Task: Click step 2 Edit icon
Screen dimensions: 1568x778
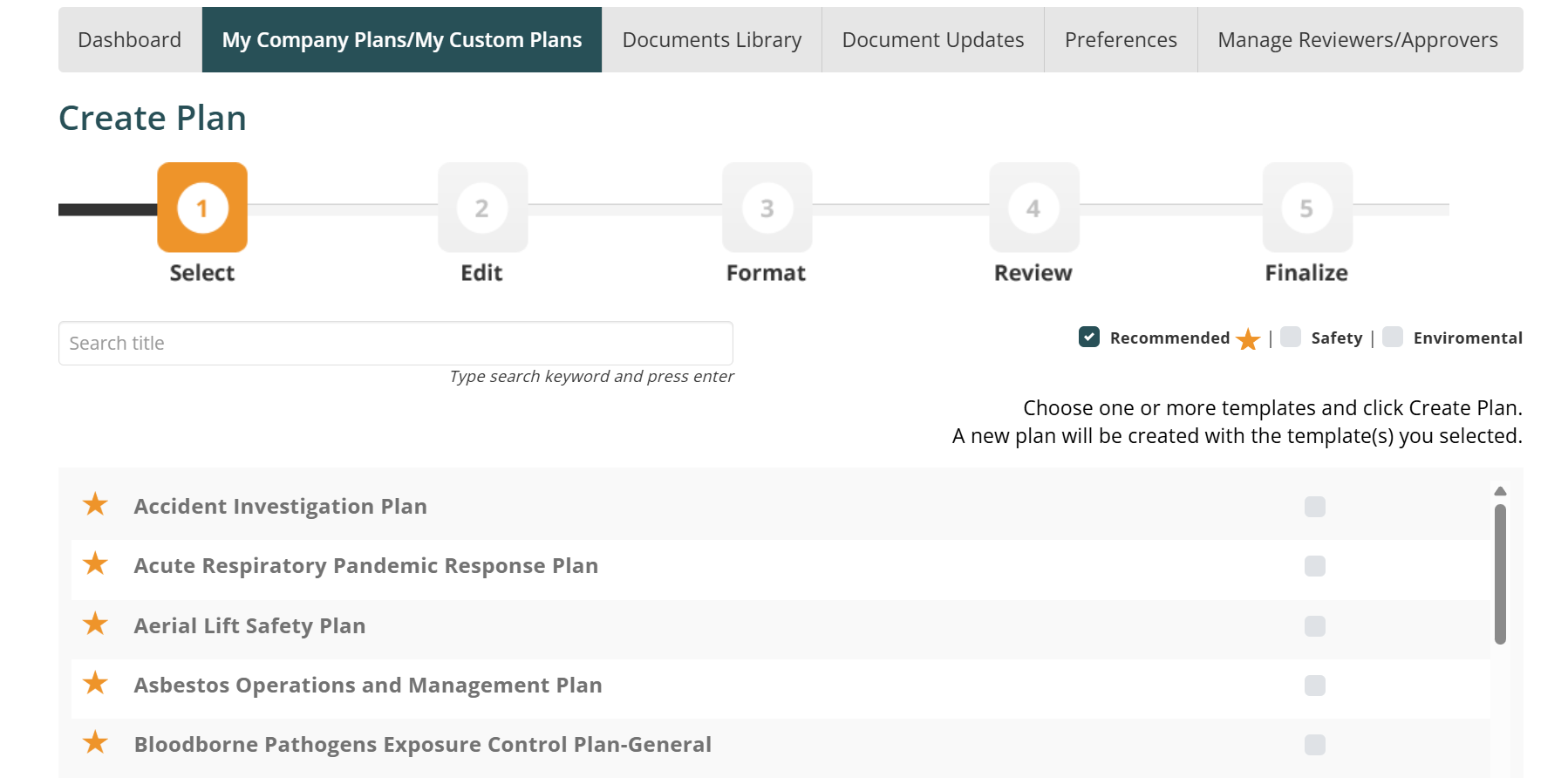Action: tap(482, 208)
